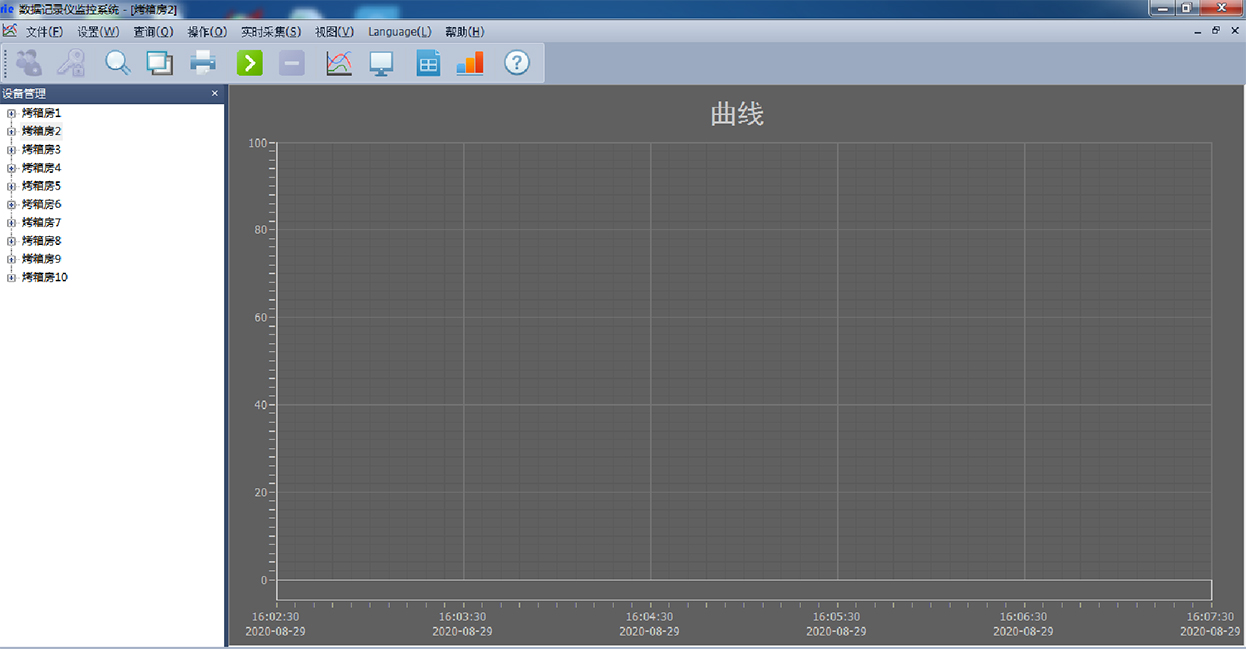Open the curve chart view icon

click(339, 63)
